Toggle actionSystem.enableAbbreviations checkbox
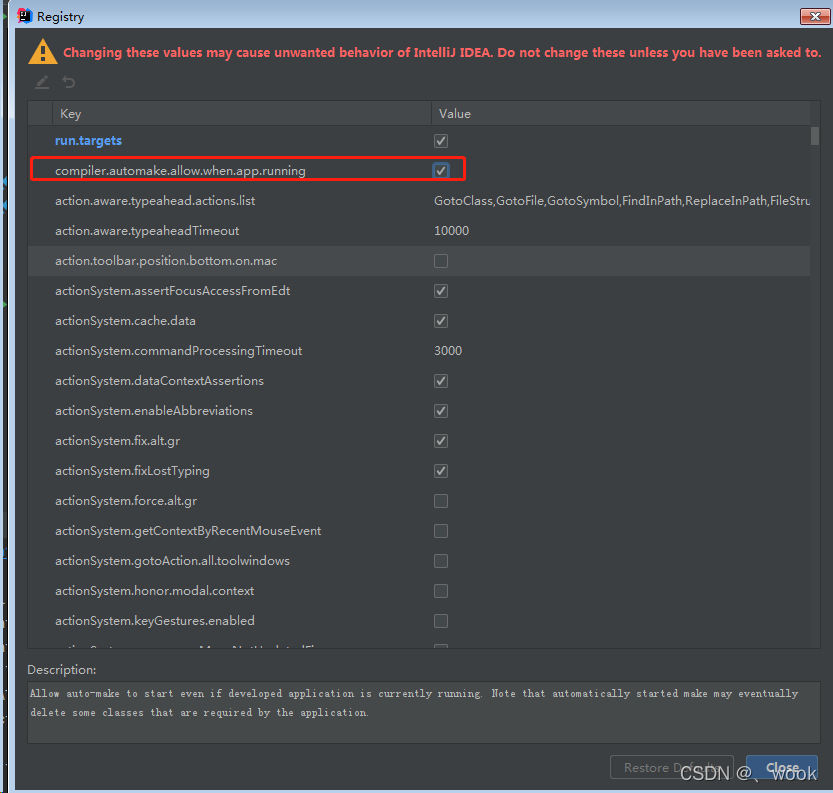The image size is (833, 793). 440,411
